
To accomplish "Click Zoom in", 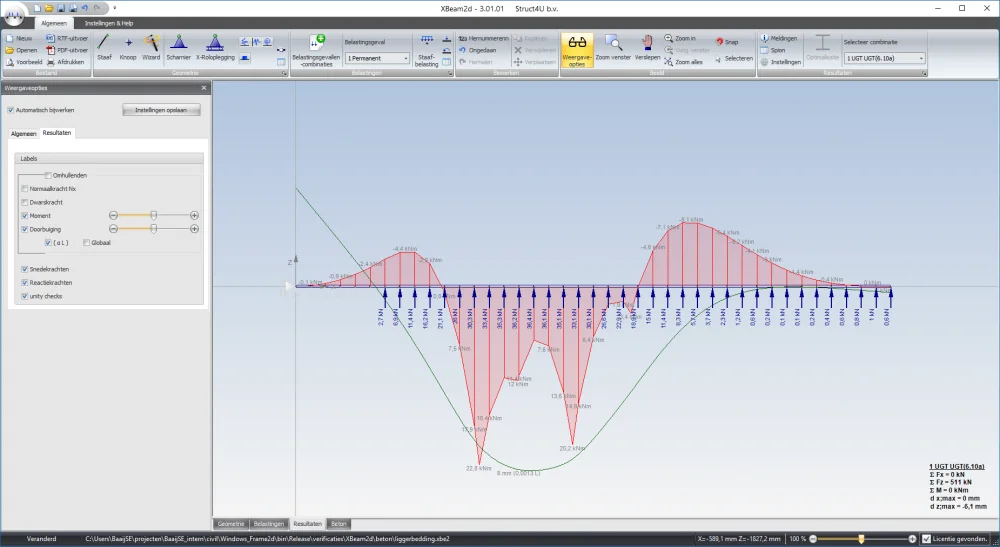I will [680, 38].
